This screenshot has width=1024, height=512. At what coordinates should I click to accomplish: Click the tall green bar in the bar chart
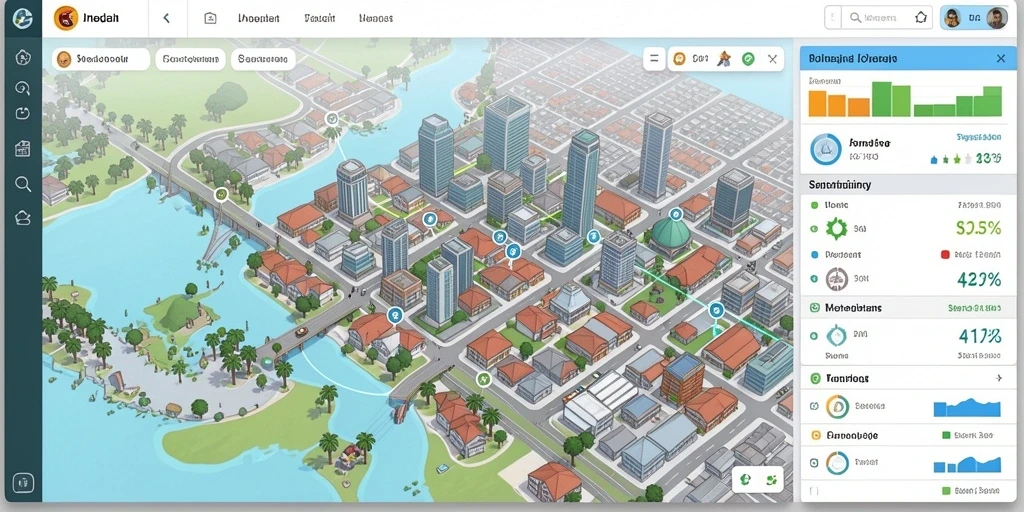click(882, 99)
